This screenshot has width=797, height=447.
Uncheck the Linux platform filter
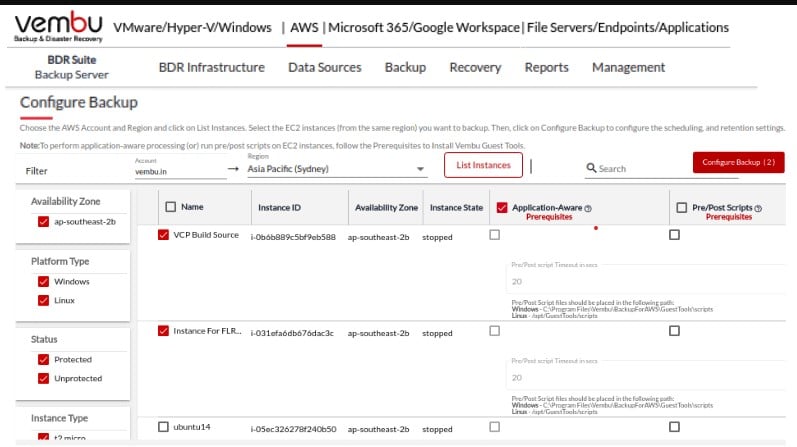coord(43,301)
